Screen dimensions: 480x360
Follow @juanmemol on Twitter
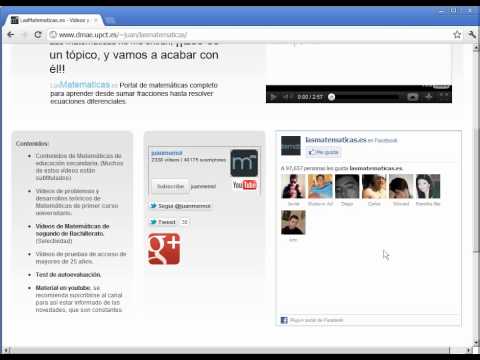coord(181,206)
